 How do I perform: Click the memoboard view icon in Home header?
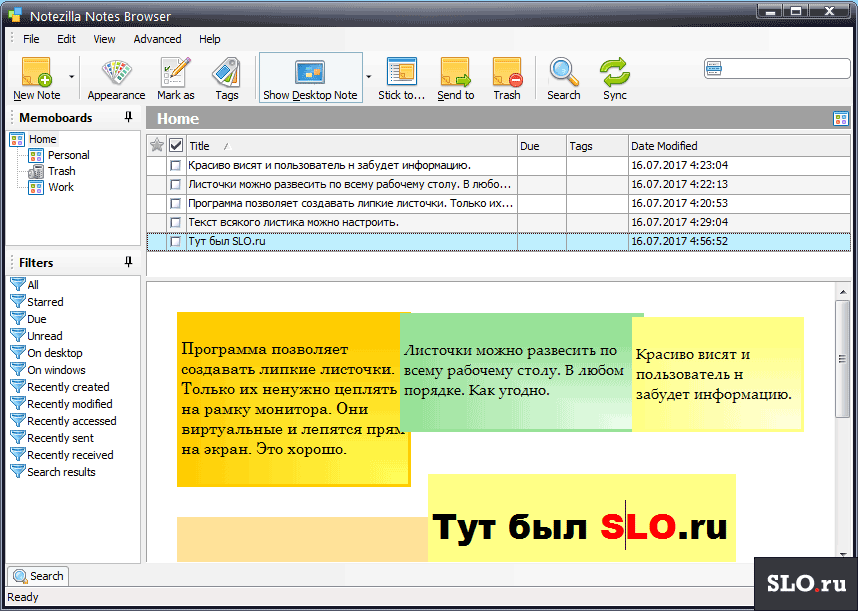(x=840, y=119)
